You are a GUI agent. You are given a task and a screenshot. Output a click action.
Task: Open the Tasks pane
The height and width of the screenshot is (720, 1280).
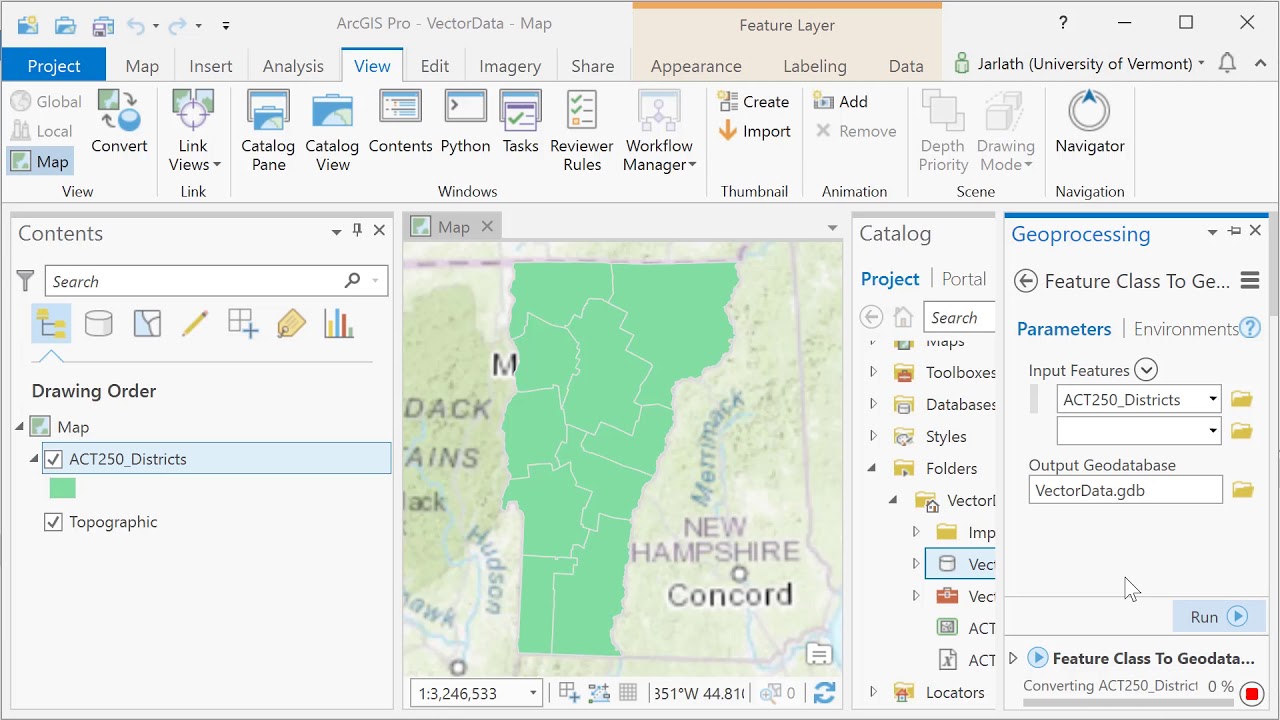tap(520, 122)
